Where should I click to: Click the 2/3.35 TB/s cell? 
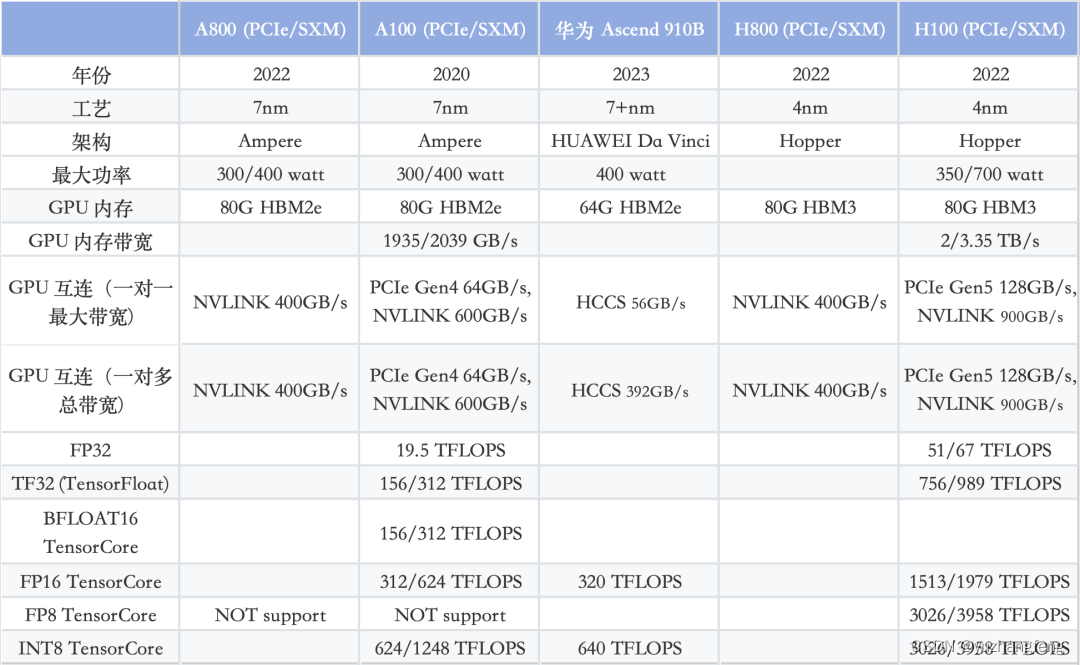tap(990, 241)
